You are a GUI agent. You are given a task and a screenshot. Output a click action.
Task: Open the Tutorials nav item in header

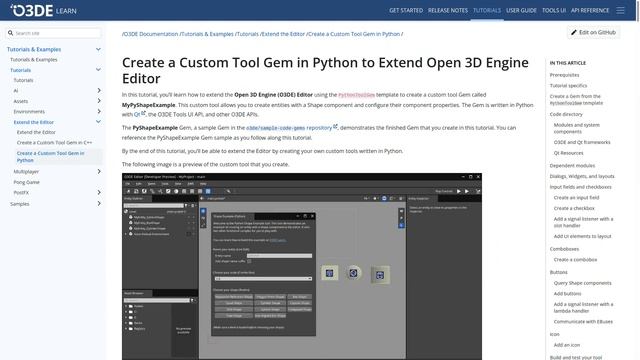pos(487,10)
